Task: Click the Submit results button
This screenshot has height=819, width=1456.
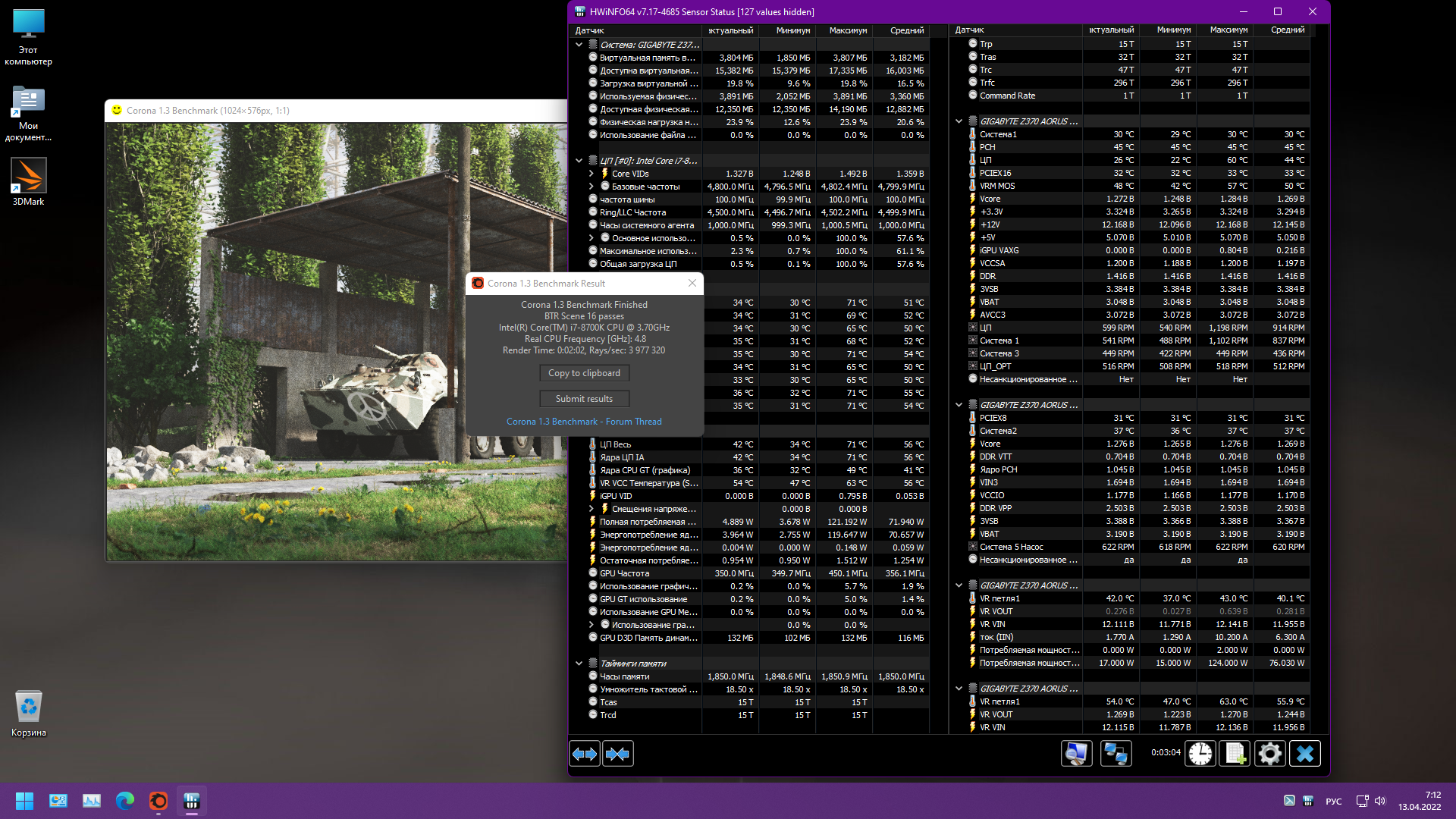Action: click(584, 399)
